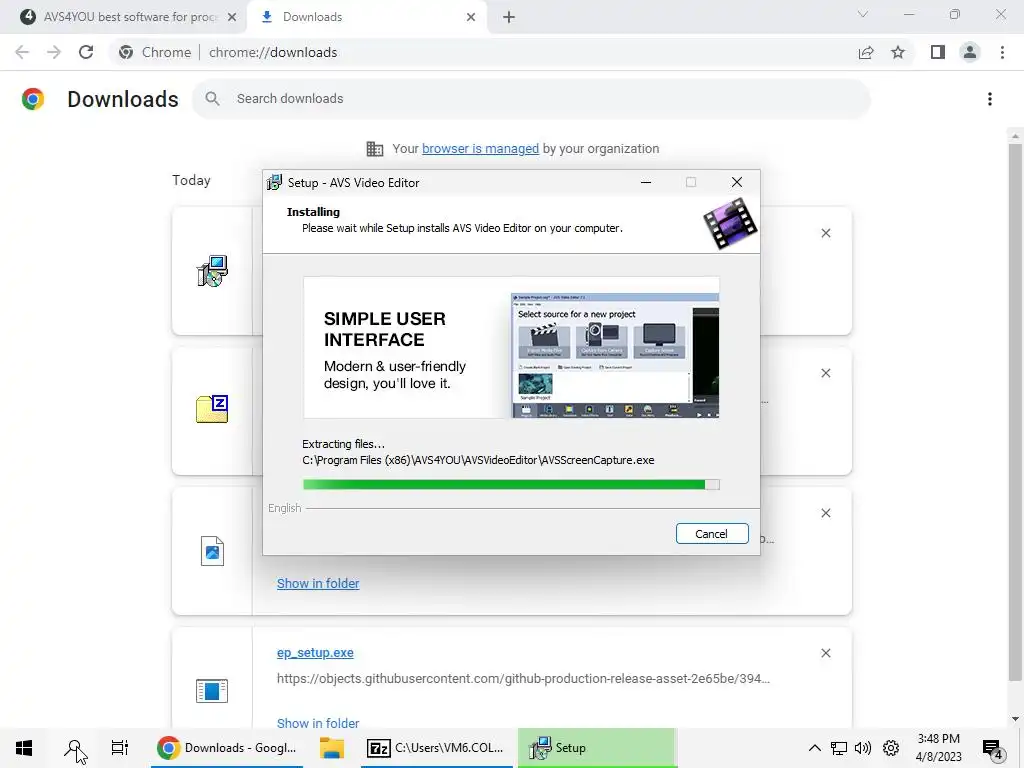The height and width of the screenshot is (768, 1024).
Task: Toggle the Chrome side panel
Action: (938, 52)
